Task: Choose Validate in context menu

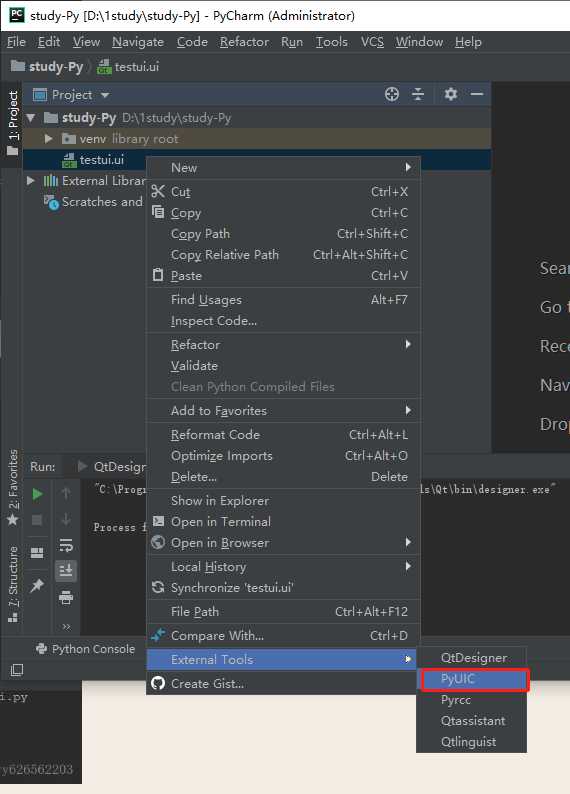Action: click(283, 366)
